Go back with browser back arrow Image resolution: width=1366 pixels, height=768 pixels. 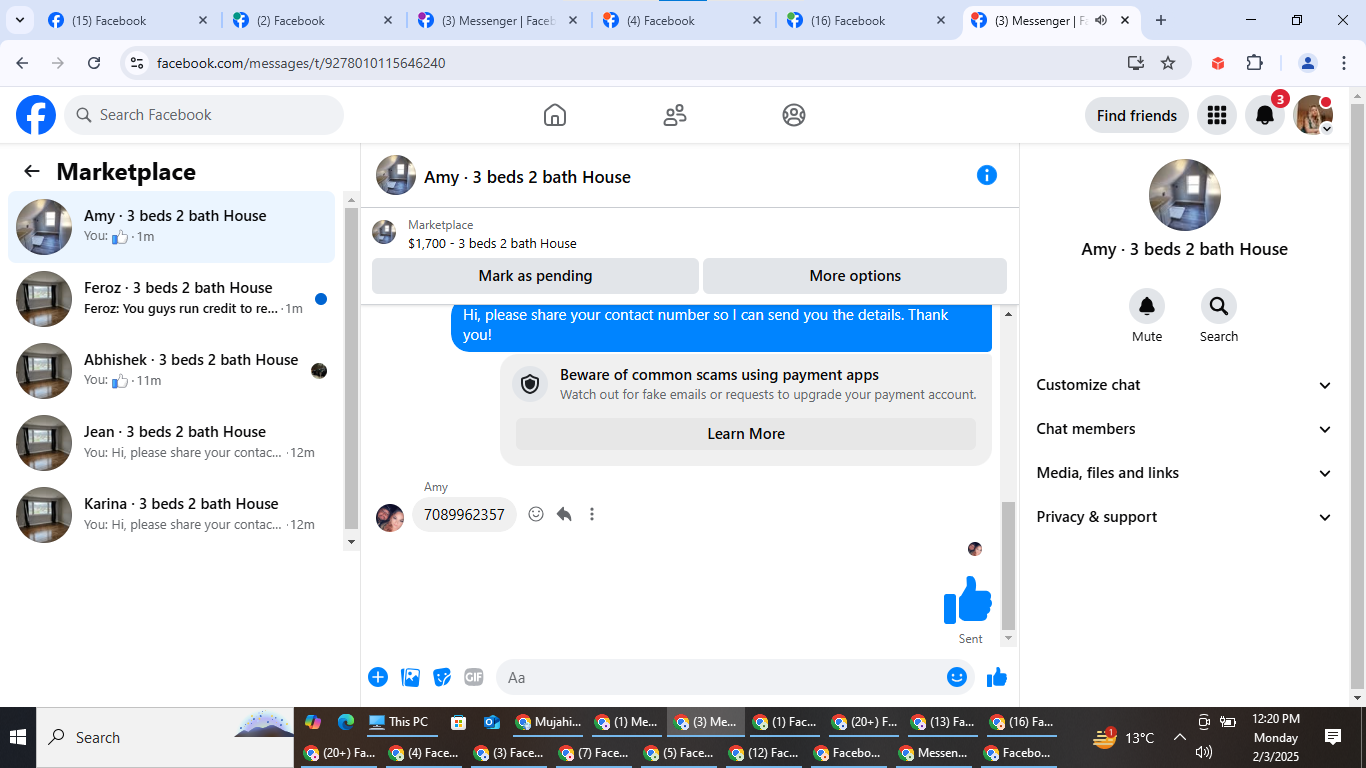[22, 63]
